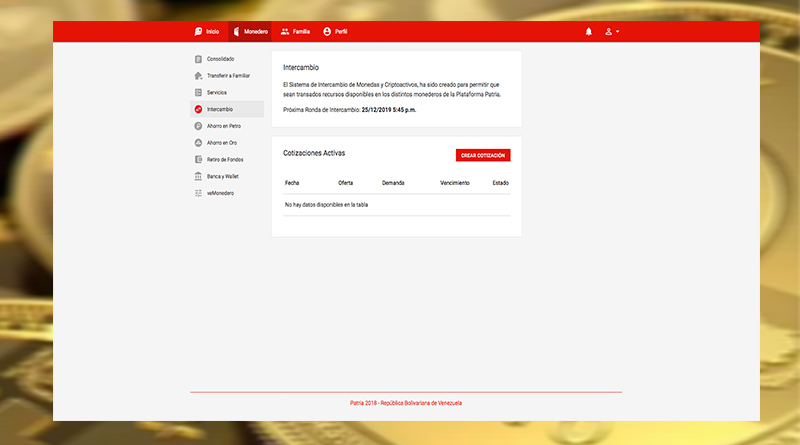Click the Consolidado clipboard icon
The height and width of the screenshot is (445, 800).
198,59
